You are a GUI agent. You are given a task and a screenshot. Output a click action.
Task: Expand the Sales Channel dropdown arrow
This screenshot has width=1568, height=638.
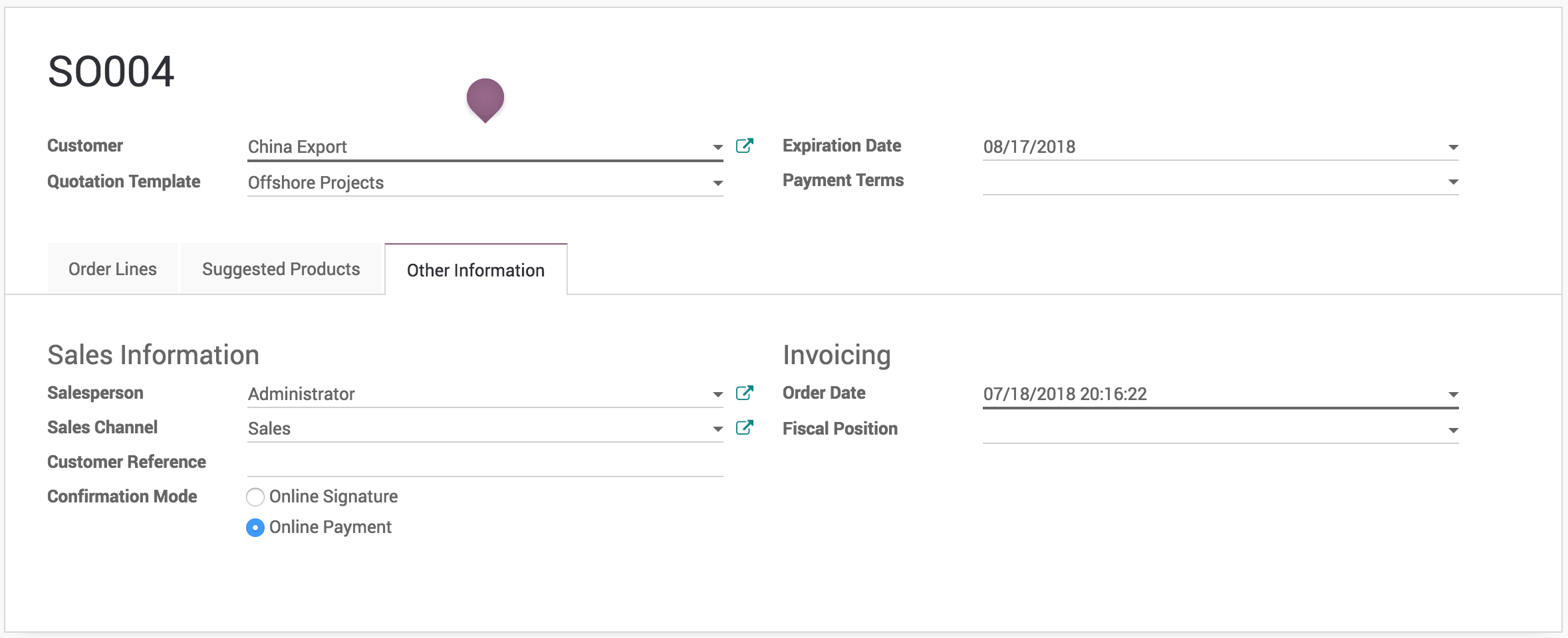point(718,429)
